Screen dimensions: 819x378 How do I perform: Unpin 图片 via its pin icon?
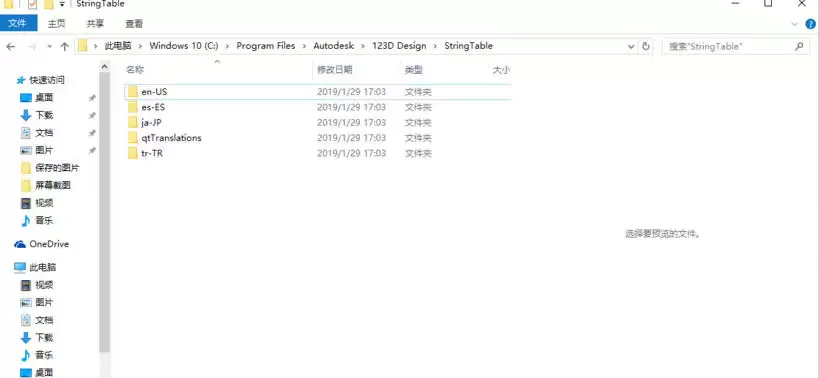coord(92,150)
